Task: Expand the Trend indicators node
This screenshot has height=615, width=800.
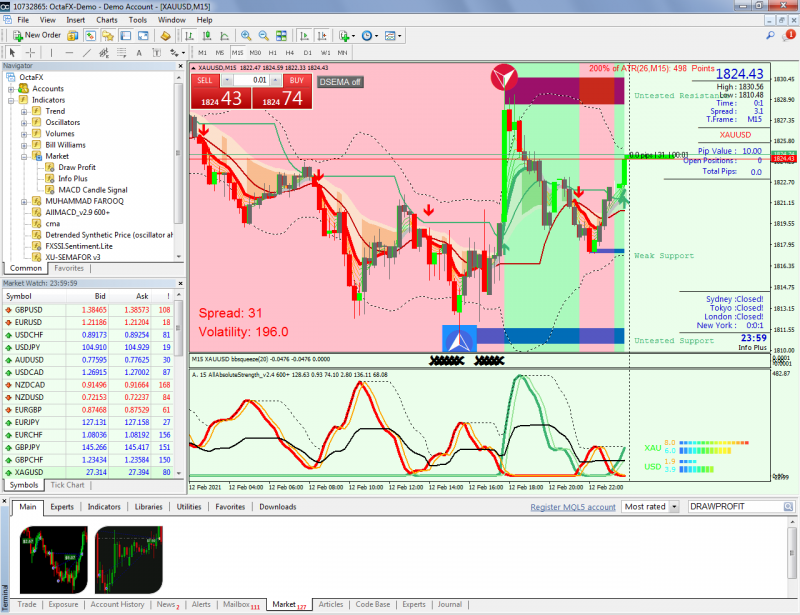Action: (24, 111)
